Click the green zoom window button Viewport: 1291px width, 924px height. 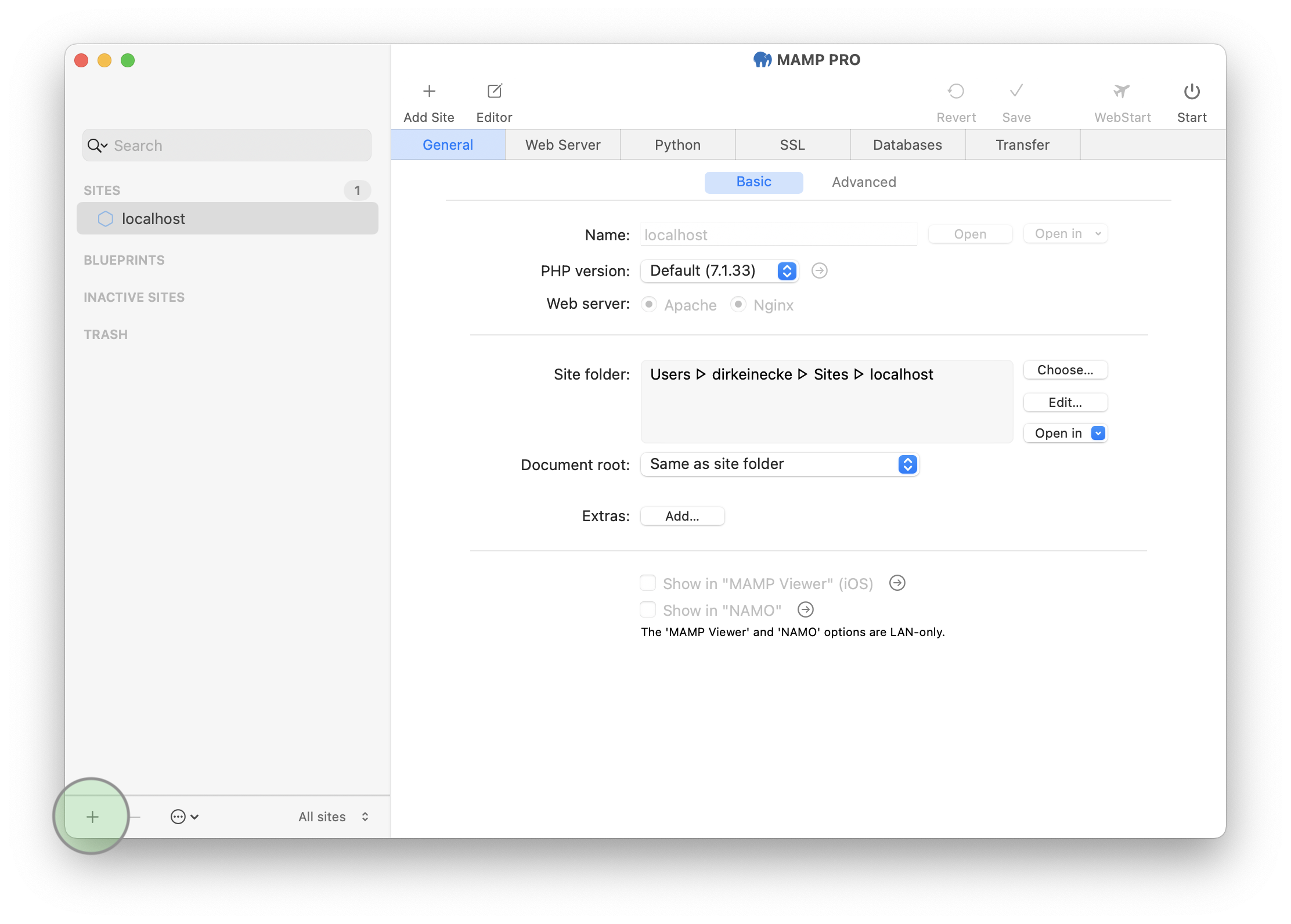coord(128,60)
